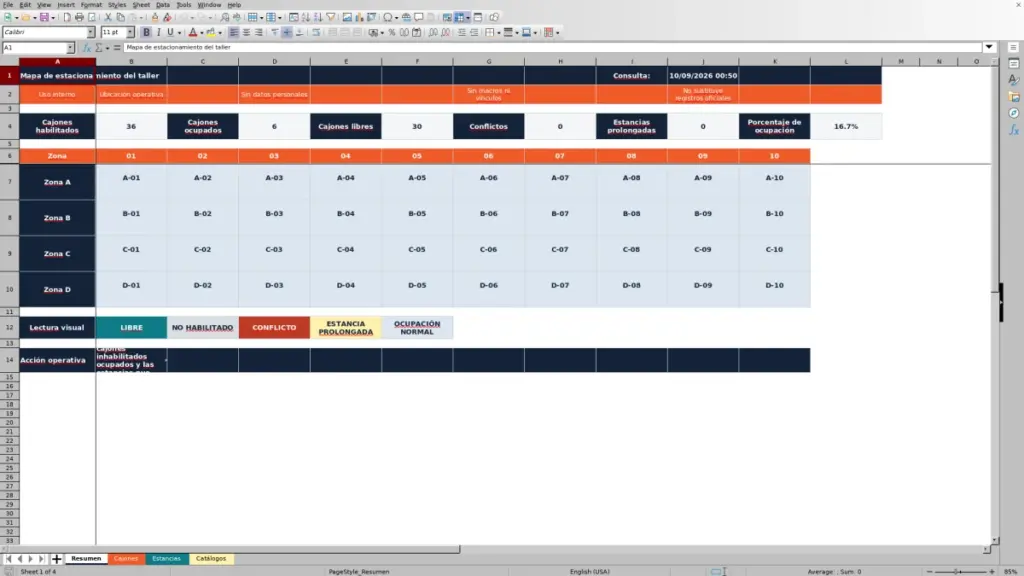Screen dimensions: 1024x576
Task: Click the Name Box showing A1
Action: pos(35,48)
